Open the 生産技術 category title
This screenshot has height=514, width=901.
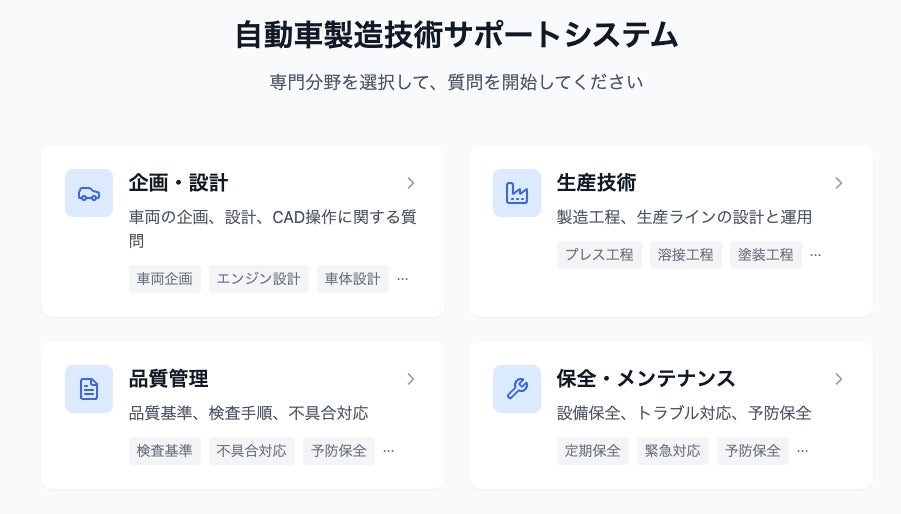[596, 183]
